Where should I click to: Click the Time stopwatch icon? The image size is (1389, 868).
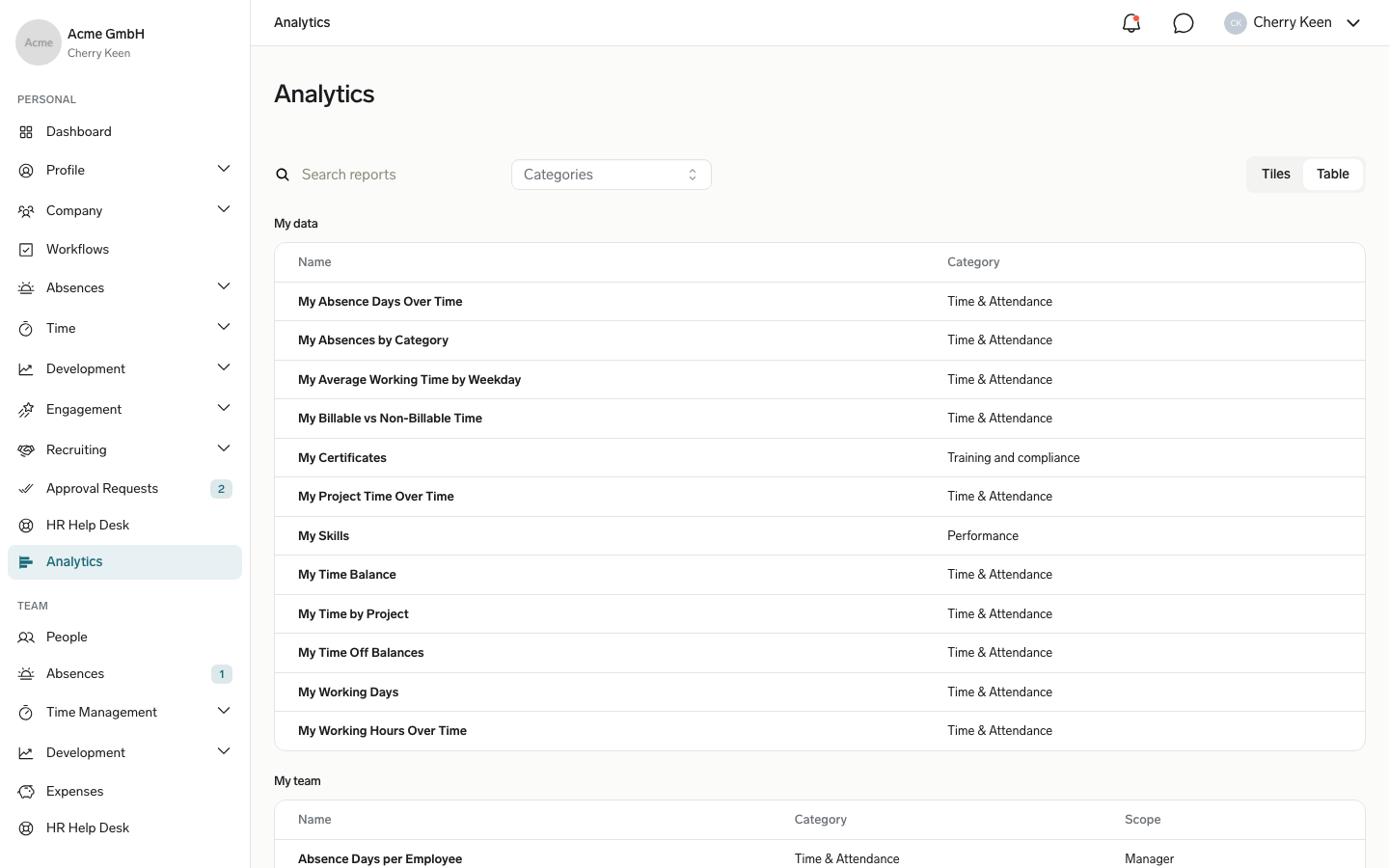pos(26,329)
